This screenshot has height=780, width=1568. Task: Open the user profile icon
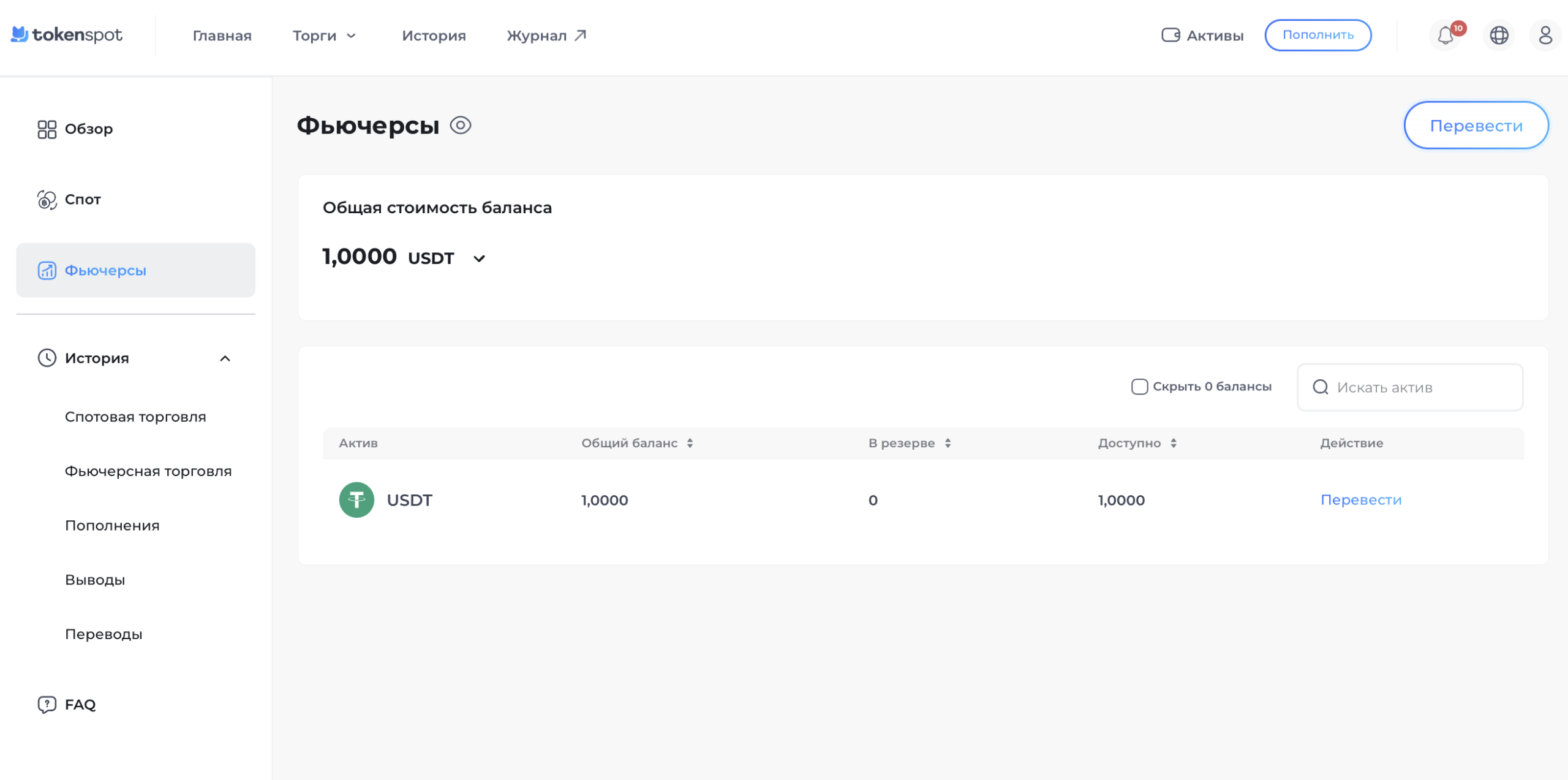pyautogui.click(x=1545, y=36)
